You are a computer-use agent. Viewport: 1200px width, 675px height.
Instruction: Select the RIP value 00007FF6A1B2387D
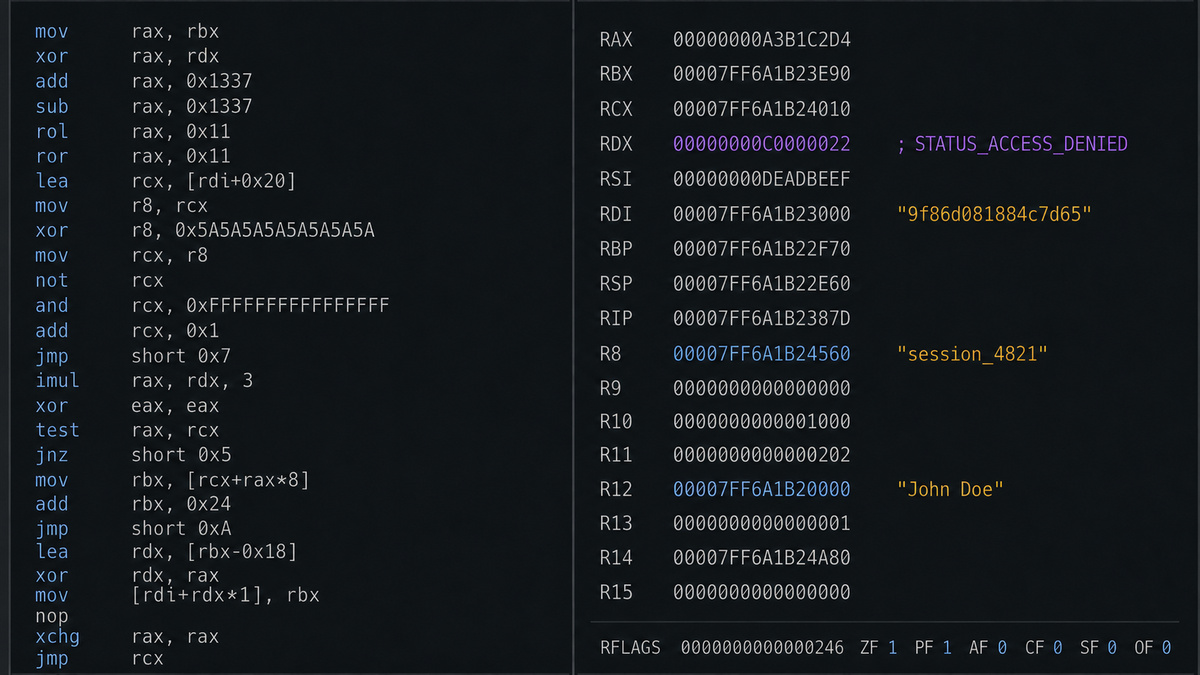[x=762, y=318]
